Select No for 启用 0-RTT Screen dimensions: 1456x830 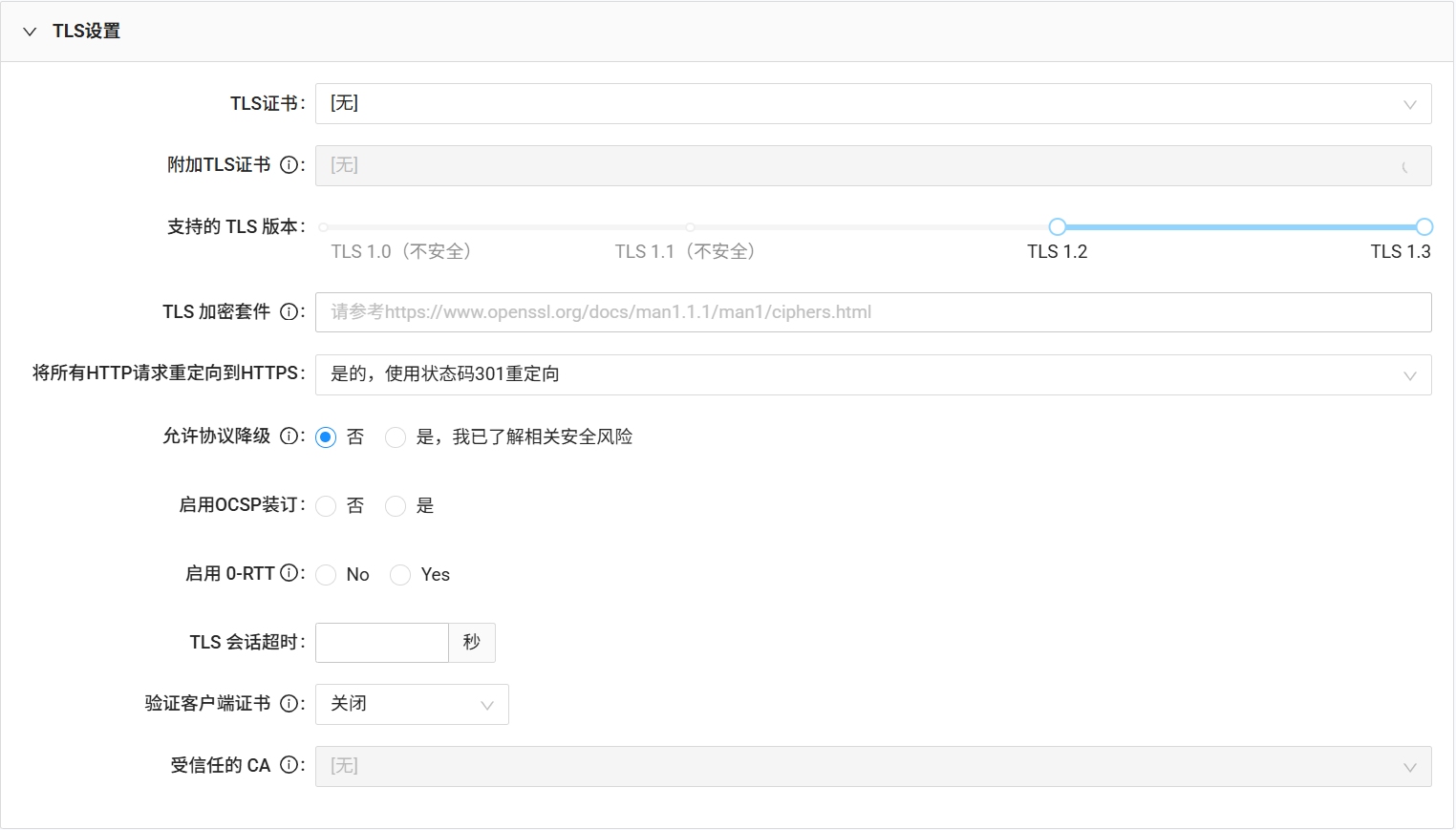click(326, 574)
